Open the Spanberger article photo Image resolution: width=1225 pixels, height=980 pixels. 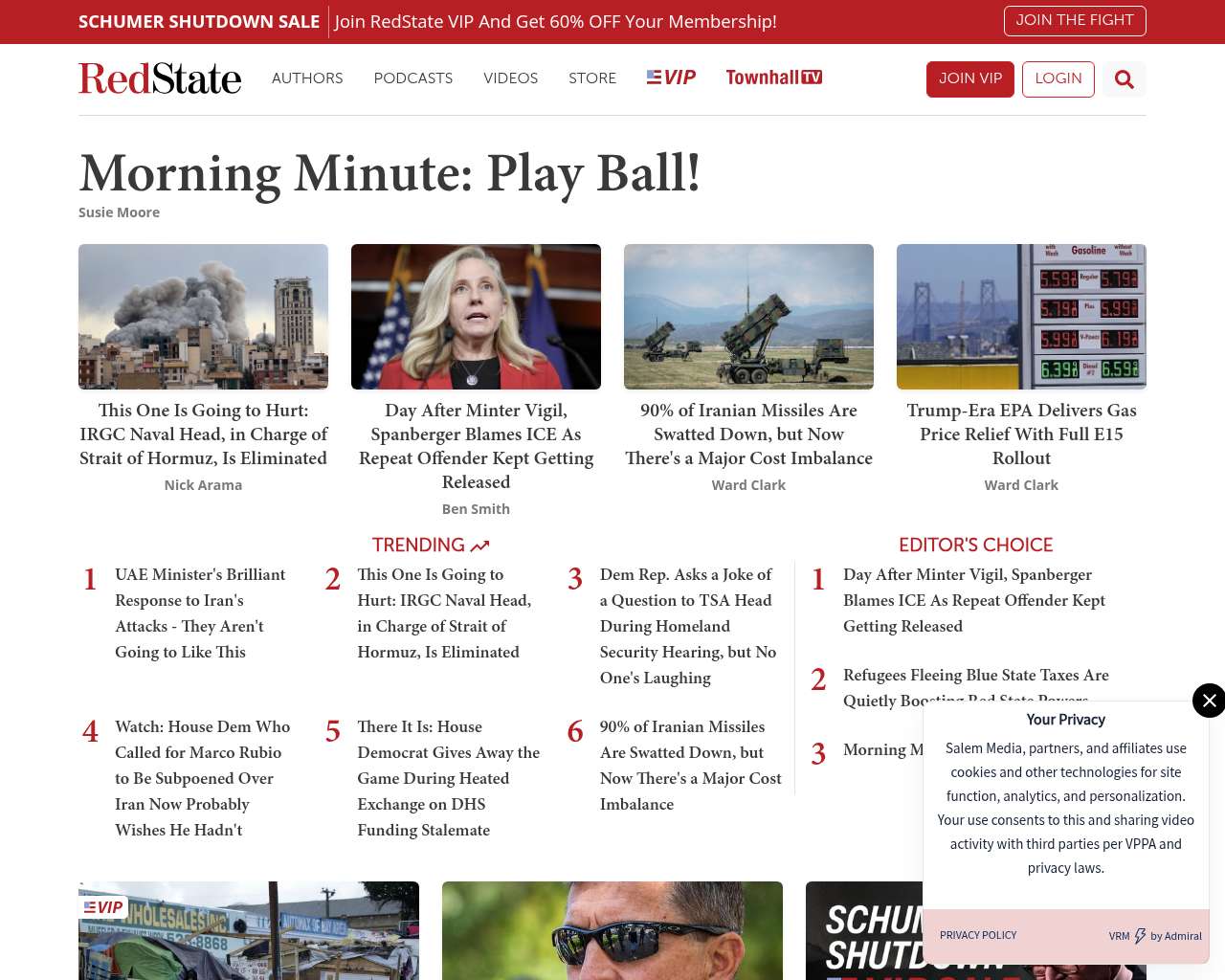click(x=476, y=317)
